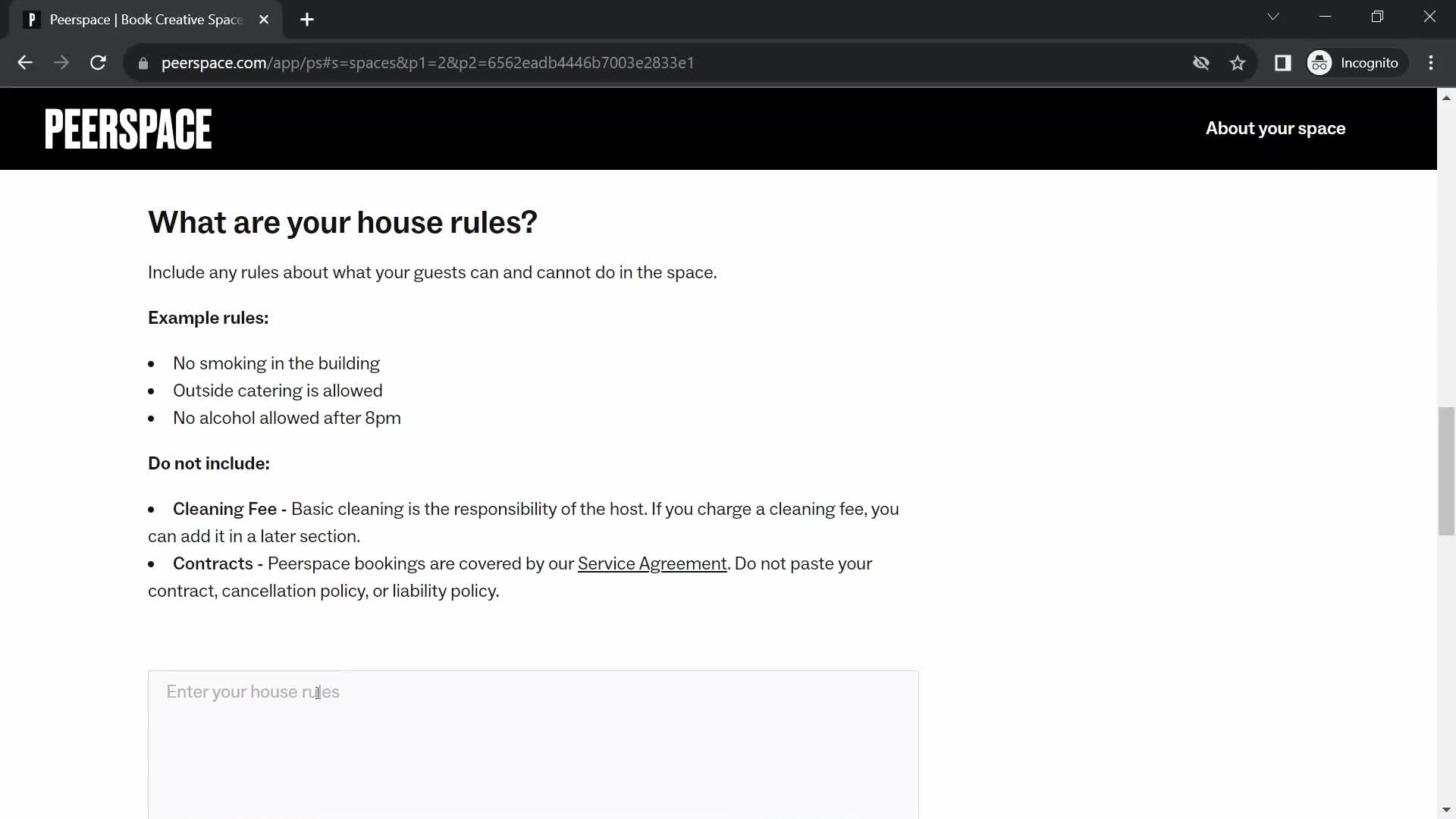This screenshot has width=1456, height=819.
Task: Click the browser forward navigation arrow
Action: 61,62
